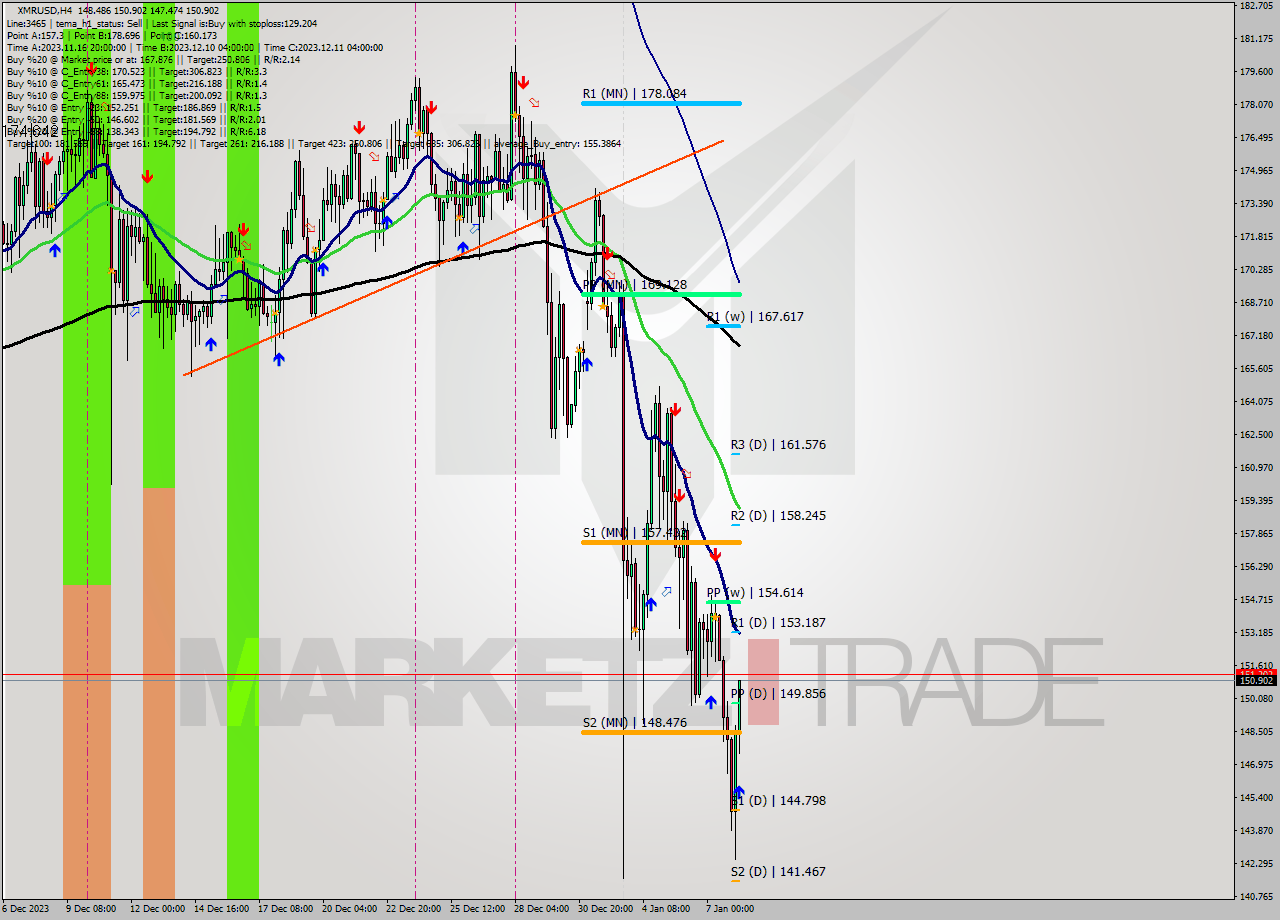
Task: Click the 164.075 price axis value
Action: click(x=1255, y=401)
